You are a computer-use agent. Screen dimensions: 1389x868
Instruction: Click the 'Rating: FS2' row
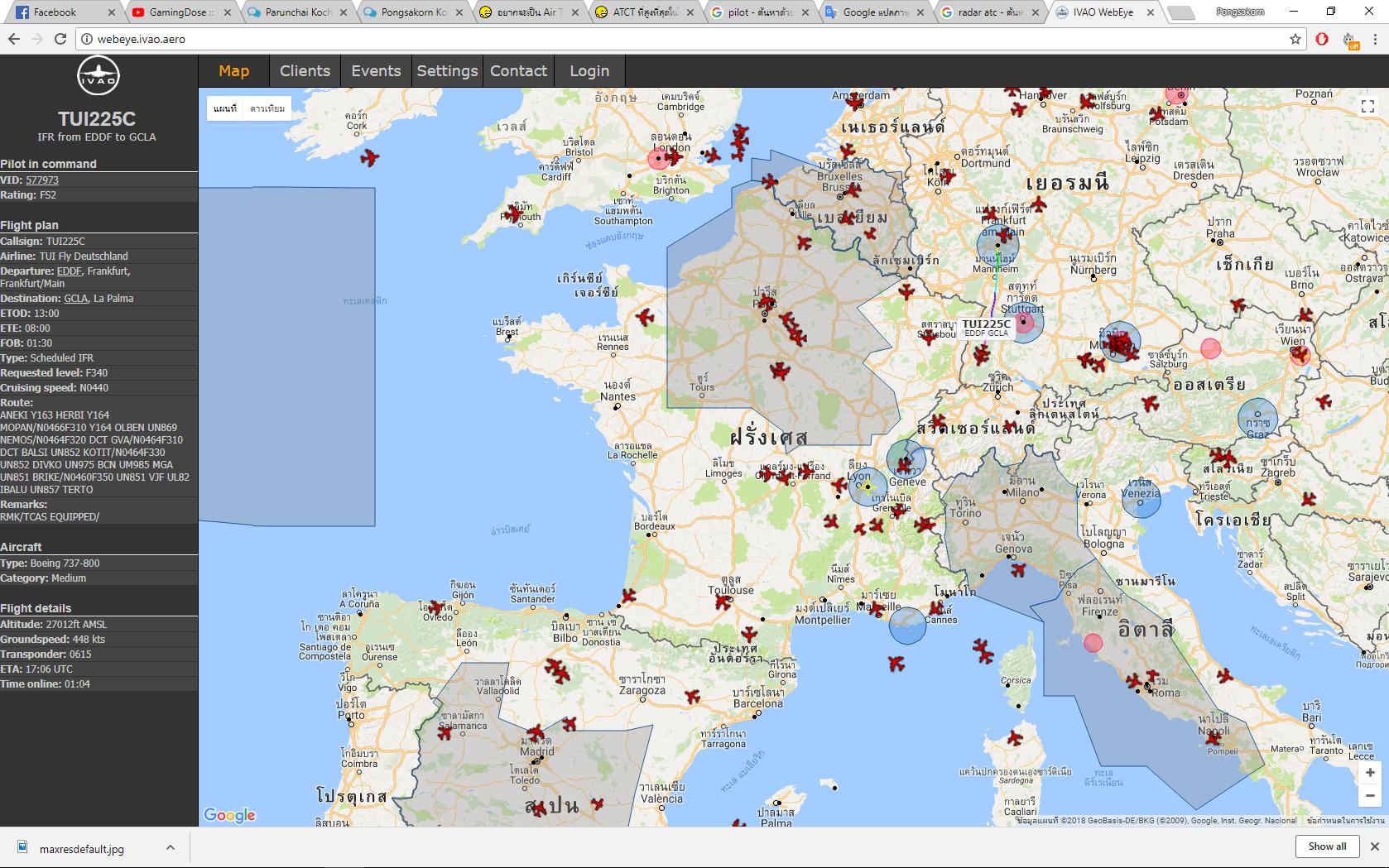coord(99,195)
